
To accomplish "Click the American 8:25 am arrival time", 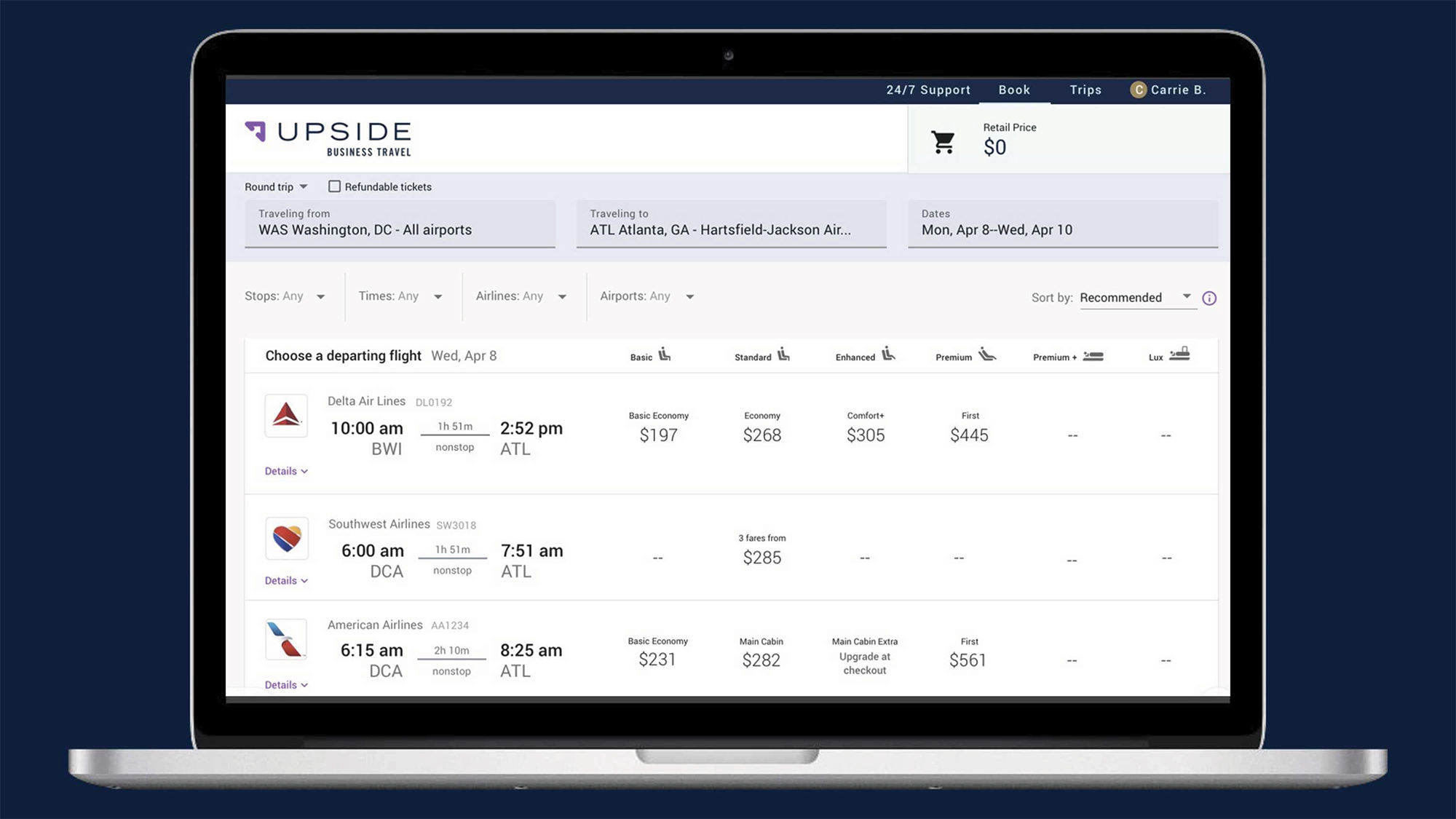I will [x=531, y=651].
